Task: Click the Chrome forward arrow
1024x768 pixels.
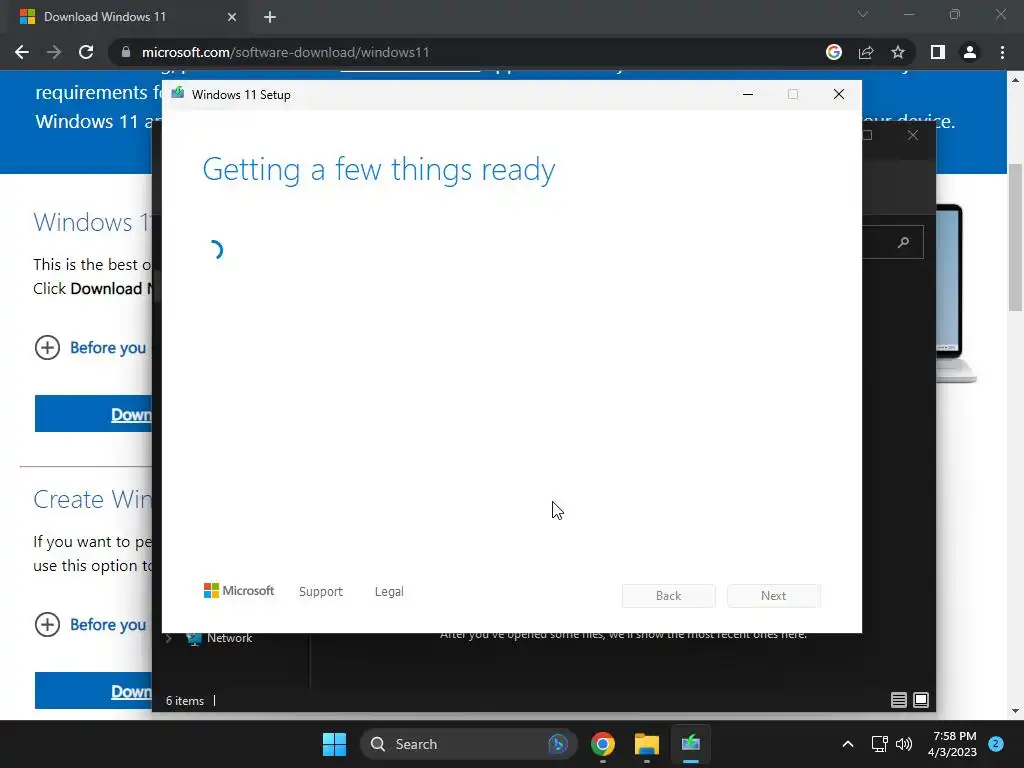Action: (54, 52)
